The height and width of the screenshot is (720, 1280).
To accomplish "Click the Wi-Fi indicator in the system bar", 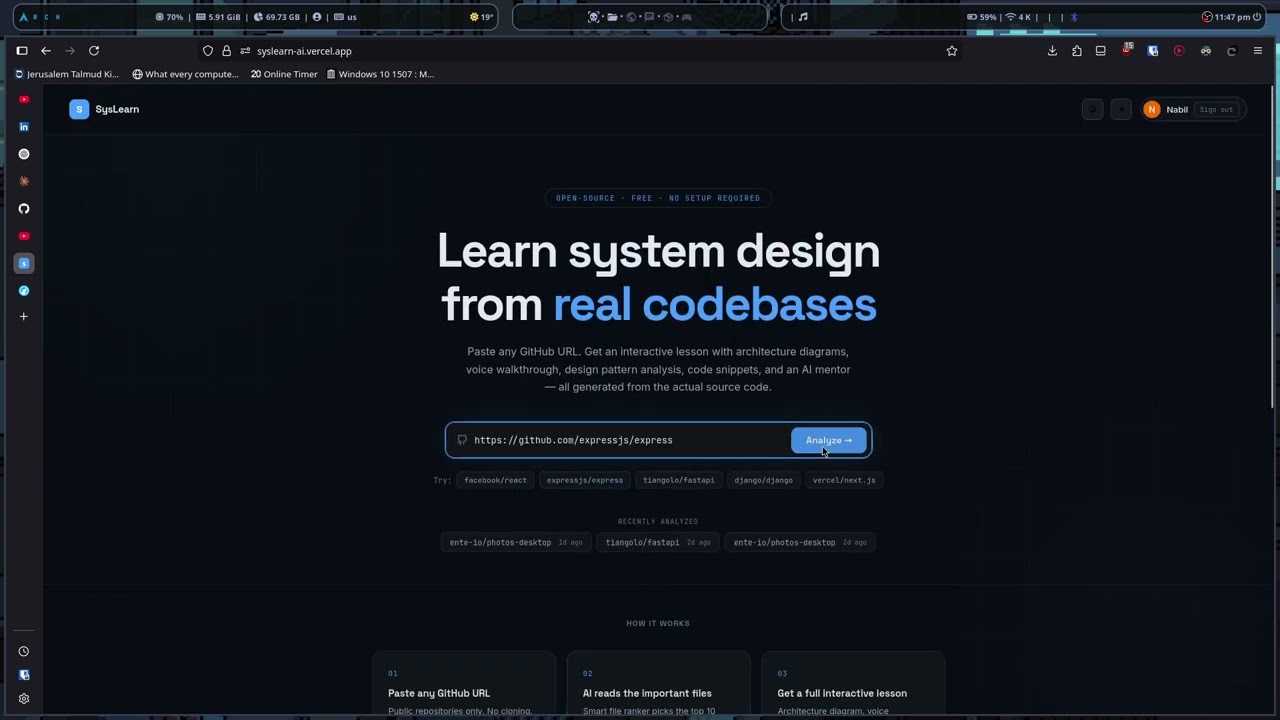I will [x=1017, y=17].
